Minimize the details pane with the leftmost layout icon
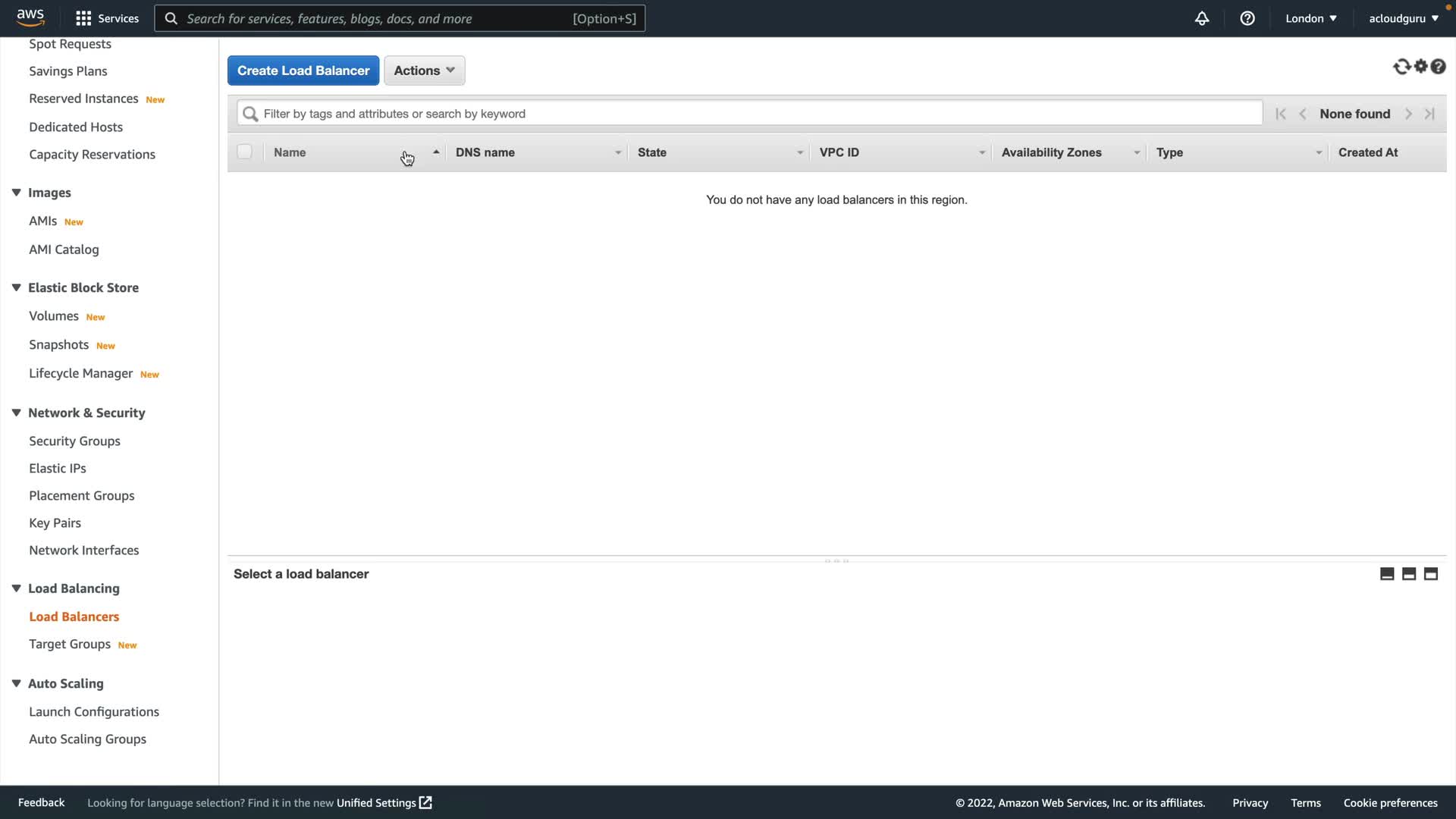 [x=1387, y=574]
